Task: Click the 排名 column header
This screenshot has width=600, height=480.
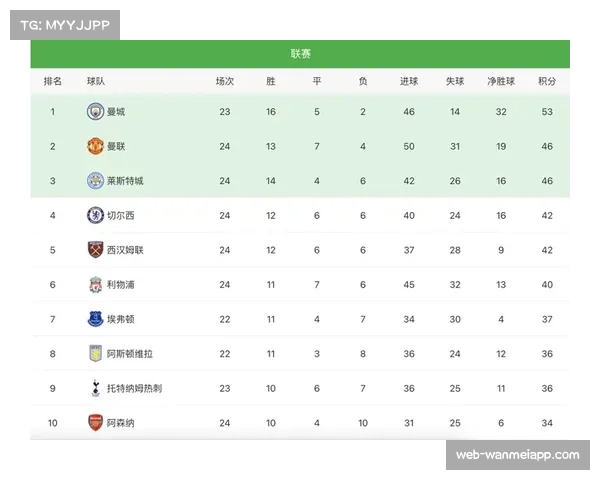Action: click(x=53, y=81)
